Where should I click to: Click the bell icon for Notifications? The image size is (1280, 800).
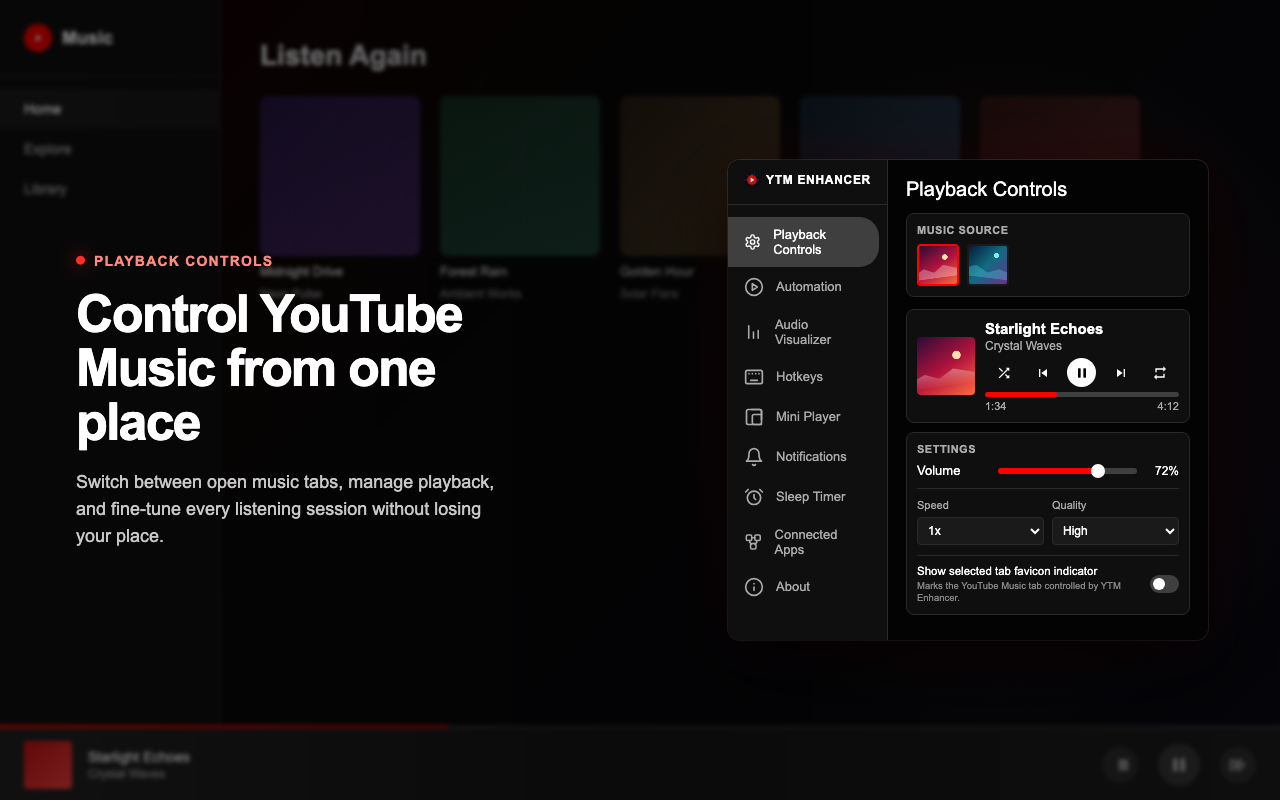[754, 457]
